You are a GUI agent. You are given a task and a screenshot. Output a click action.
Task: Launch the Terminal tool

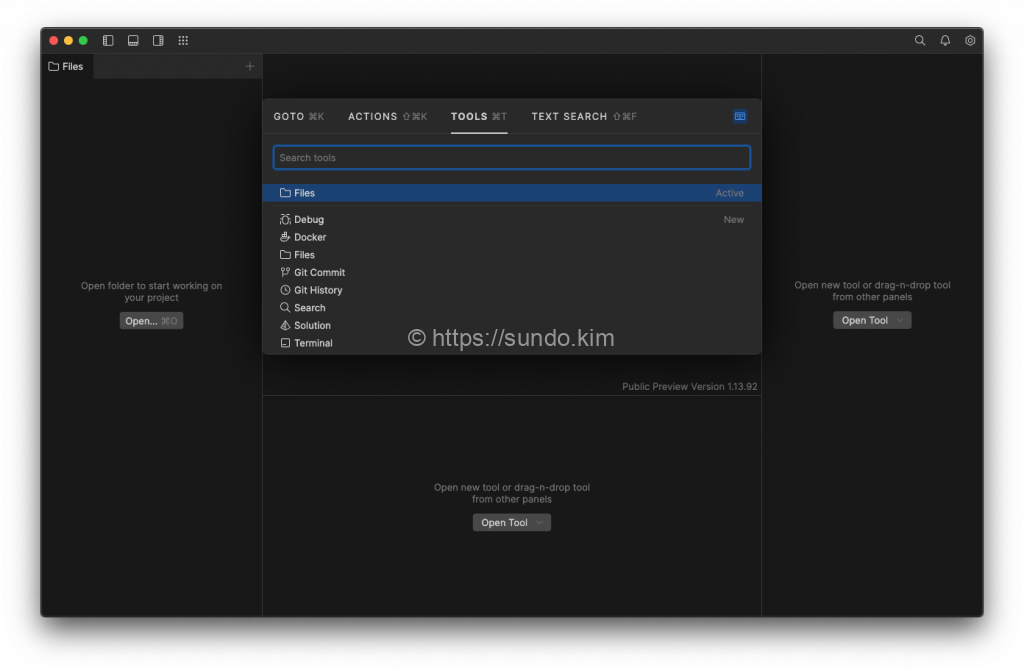[x=313, y=343]
